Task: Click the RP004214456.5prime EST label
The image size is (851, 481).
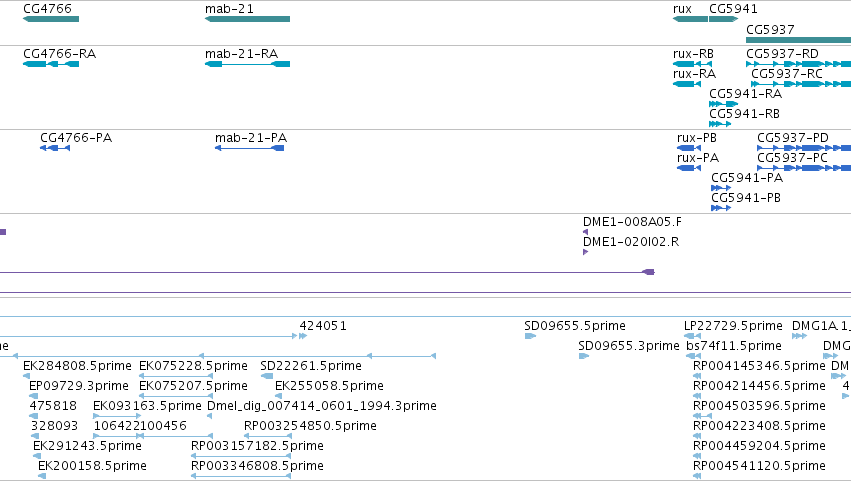Action: coord(759,386)
